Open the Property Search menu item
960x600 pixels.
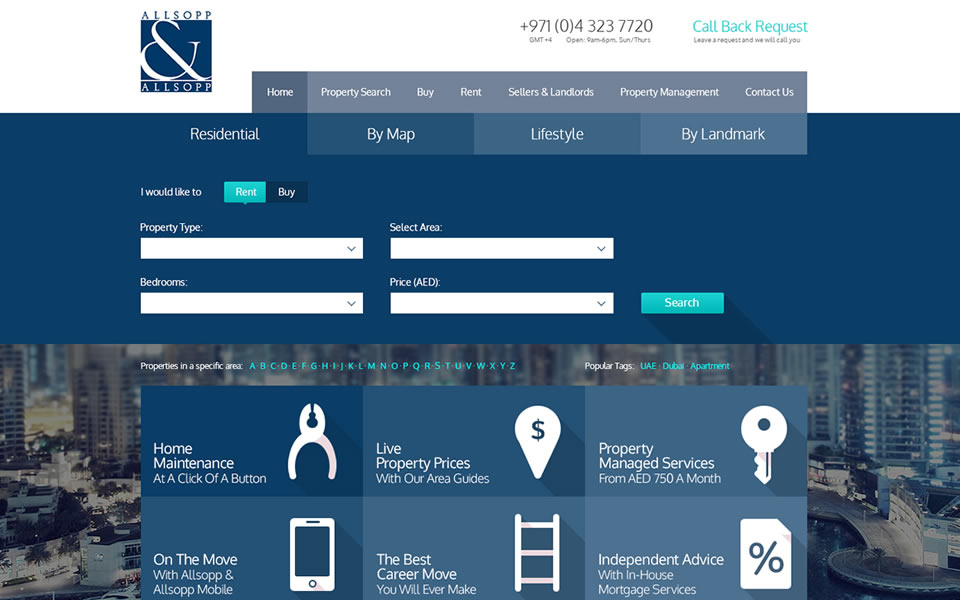[x=355, y=92]
